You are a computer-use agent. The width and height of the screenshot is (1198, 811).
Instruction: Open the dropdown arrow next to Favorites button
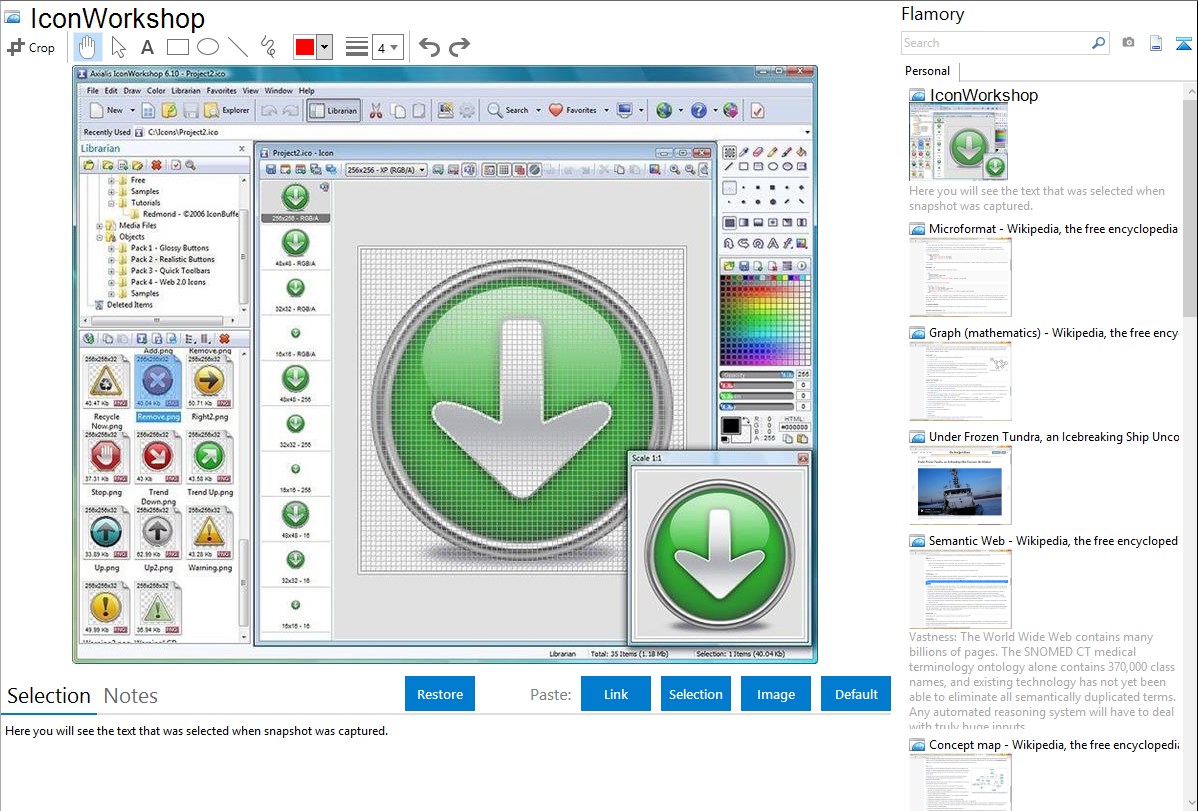(607, 111)
